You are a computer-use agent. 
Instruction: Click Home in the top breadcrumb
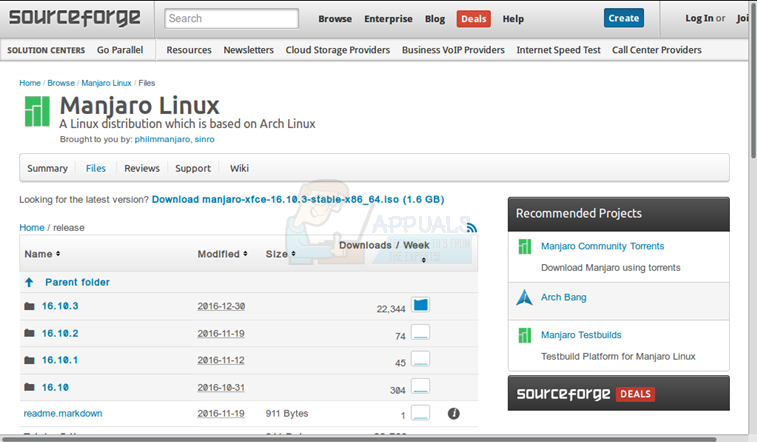click(30, 83)
